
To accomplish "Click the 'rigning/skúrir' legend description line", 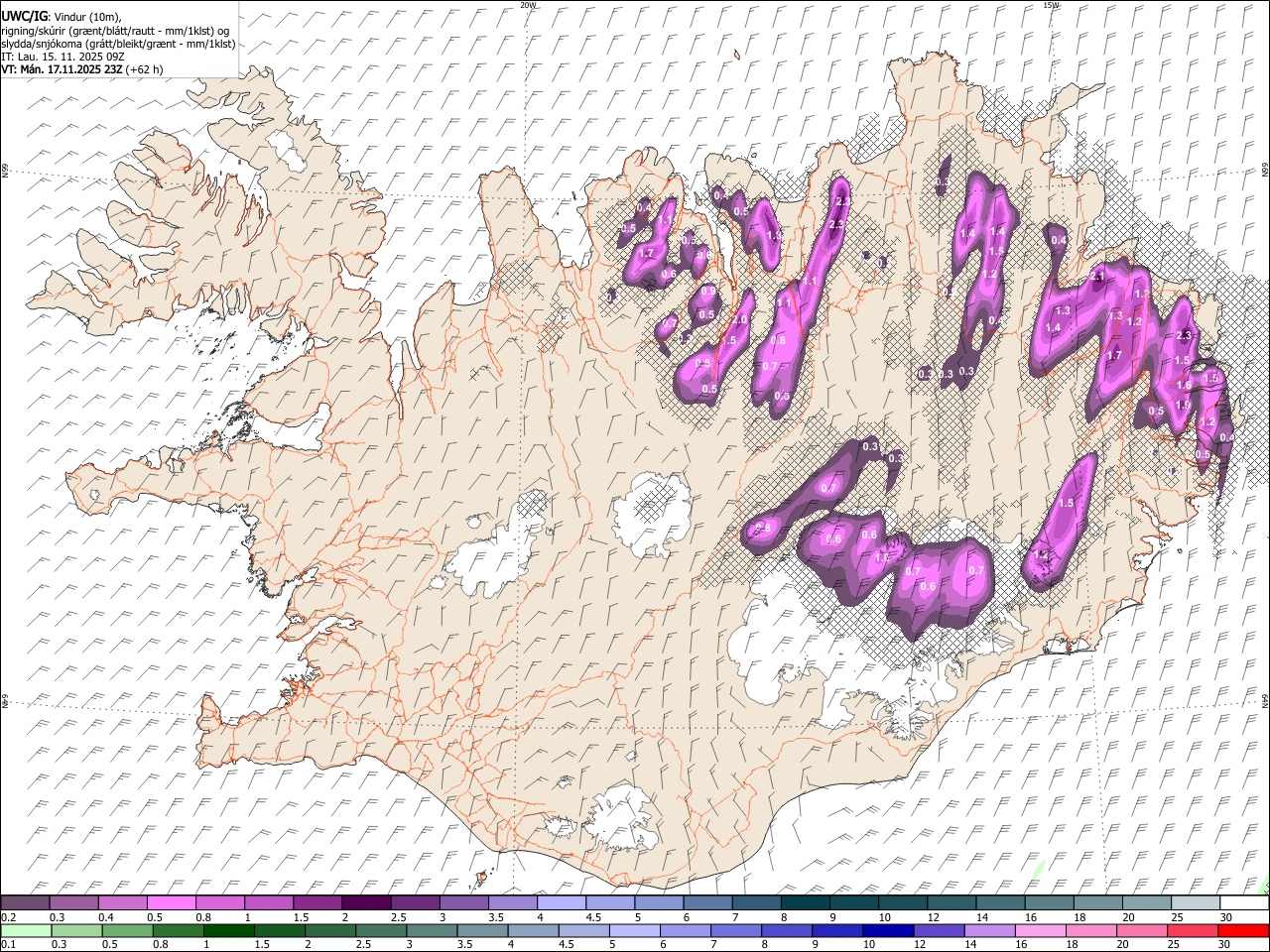I will click(x=115, y=30).
